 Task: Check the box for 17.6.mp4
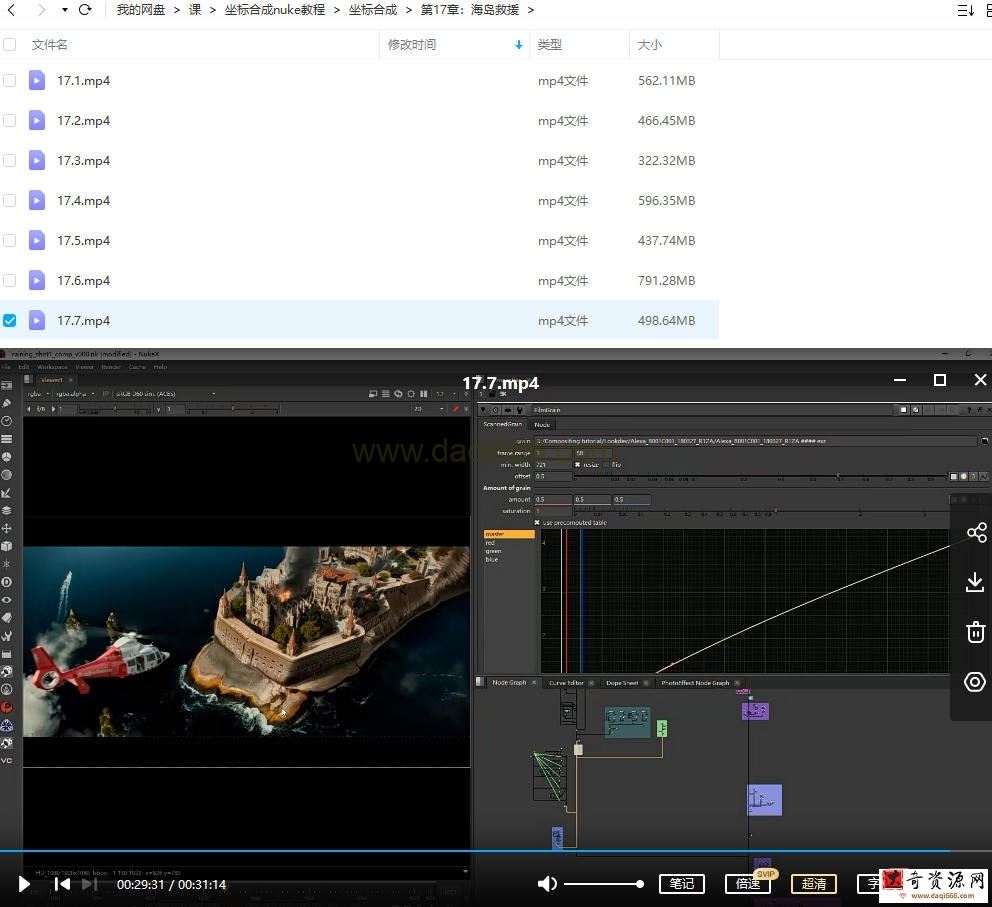9,280
